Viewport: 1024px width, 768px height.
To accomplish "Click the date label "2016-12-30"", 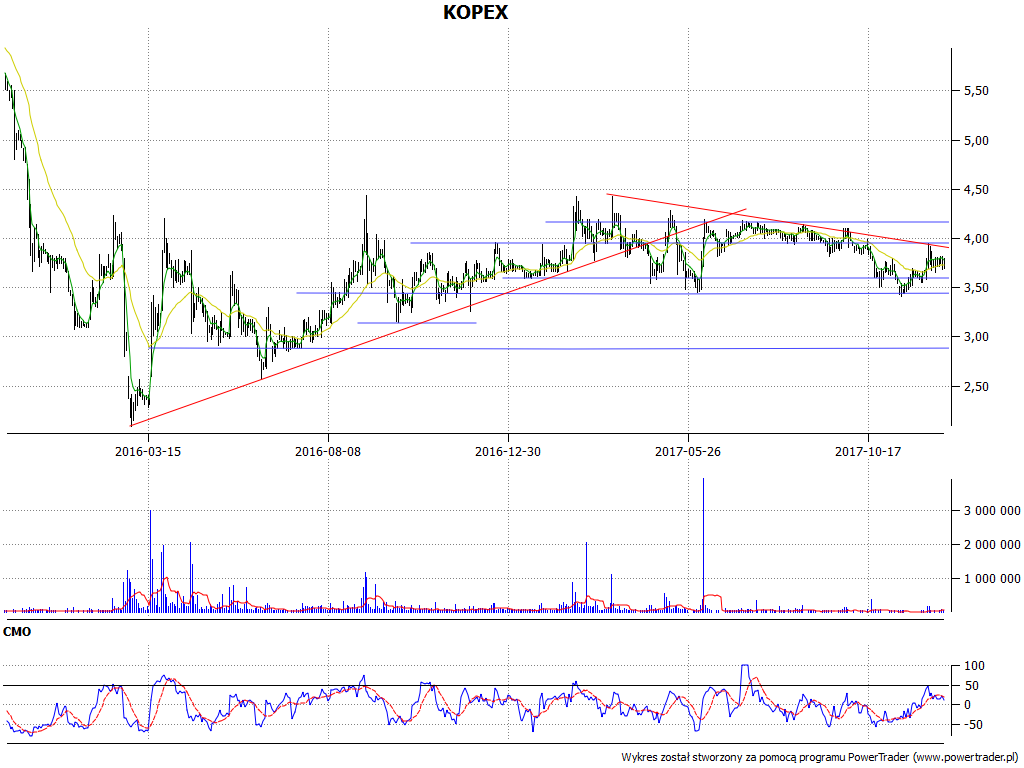I will click(x=508, y=451).
